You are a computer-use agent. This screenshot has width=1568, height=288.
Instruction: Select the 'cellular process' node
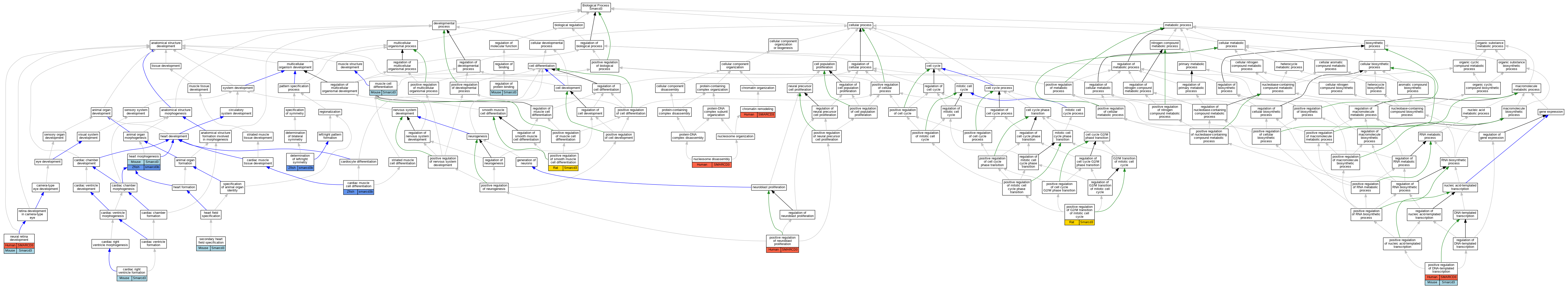860,25
